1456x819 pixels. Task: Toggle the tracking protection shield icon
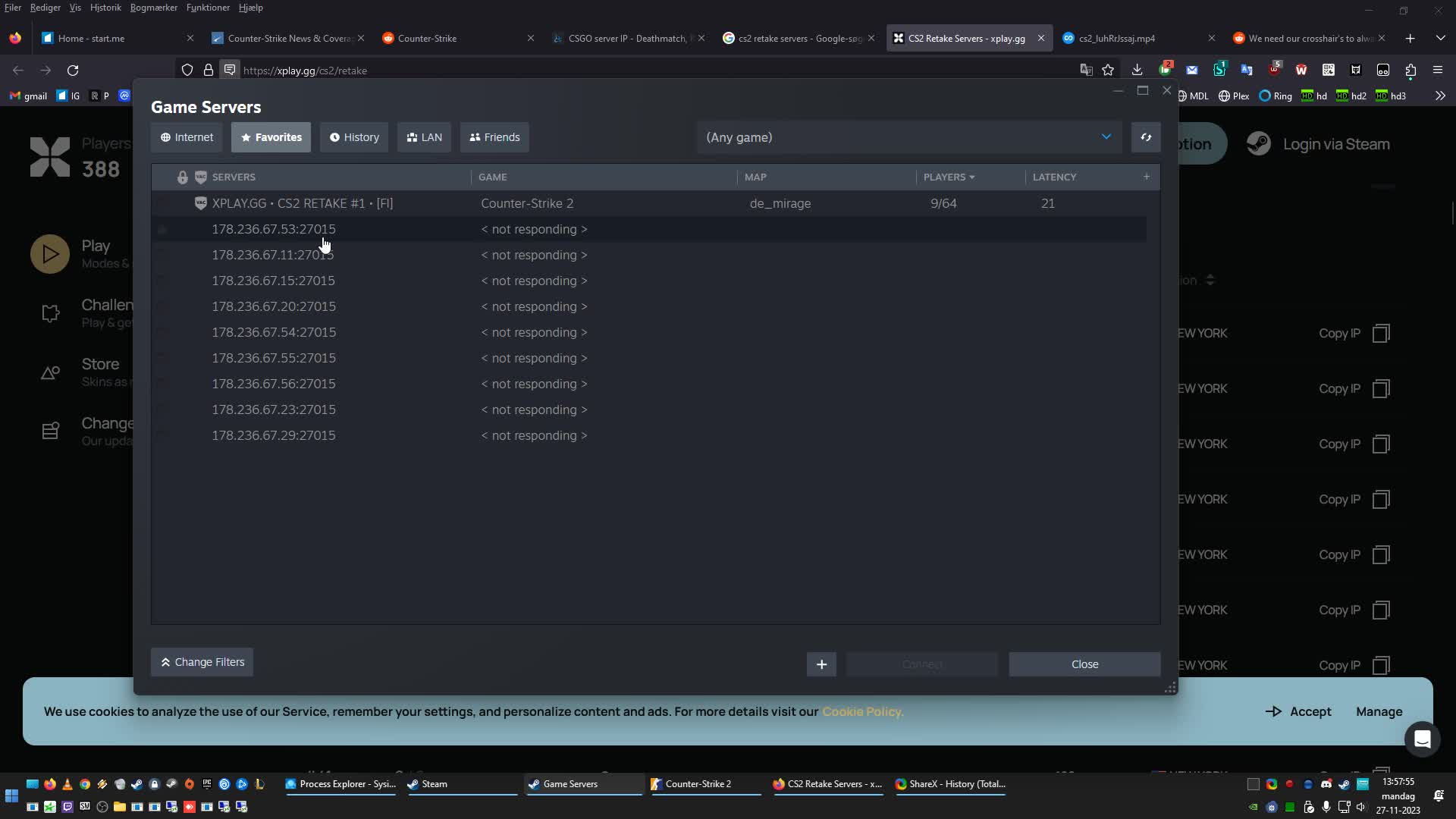coord(187,70)
